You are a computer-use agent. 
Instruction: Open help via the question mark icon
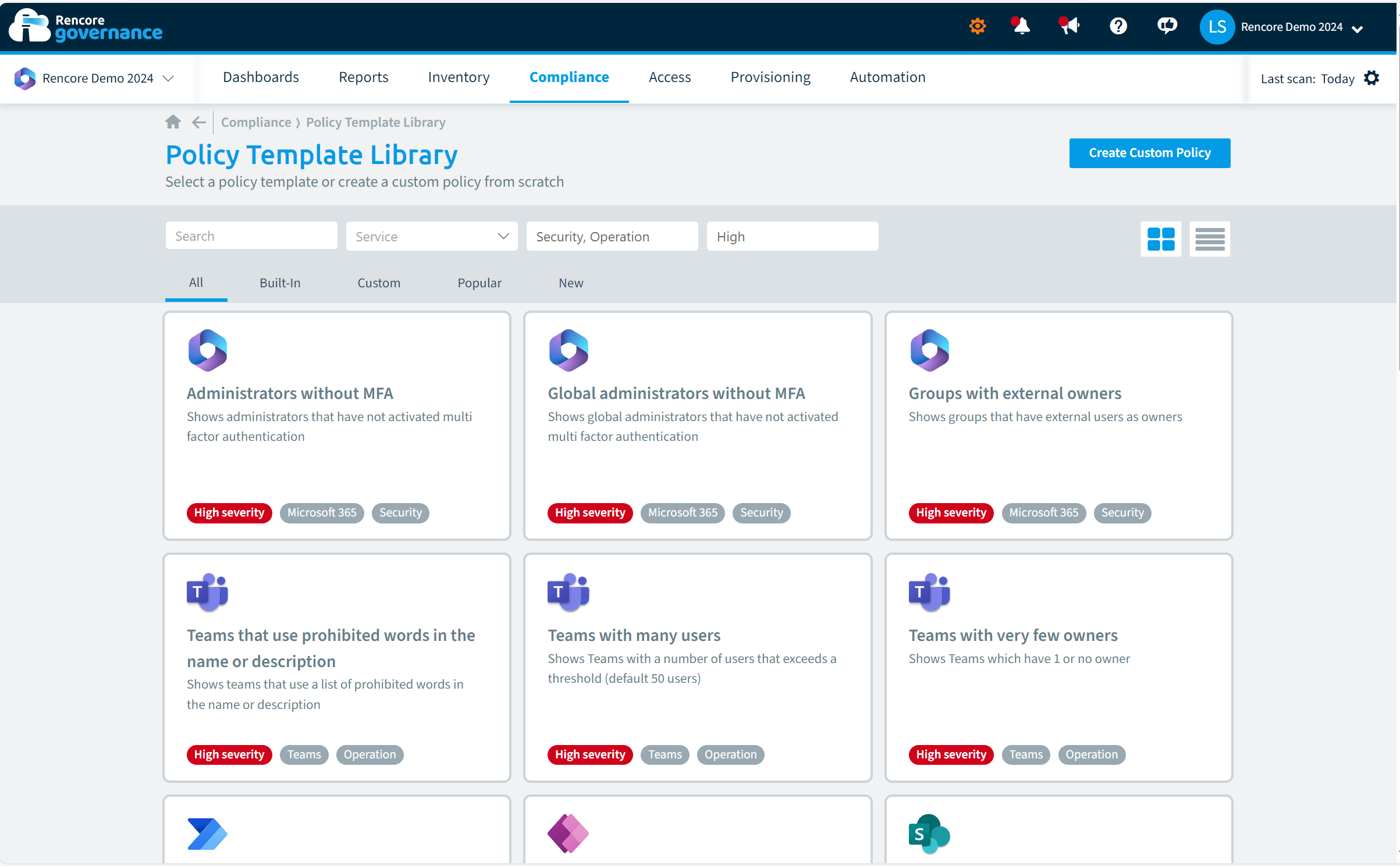pyautogui.click(x=1118, y=26)
